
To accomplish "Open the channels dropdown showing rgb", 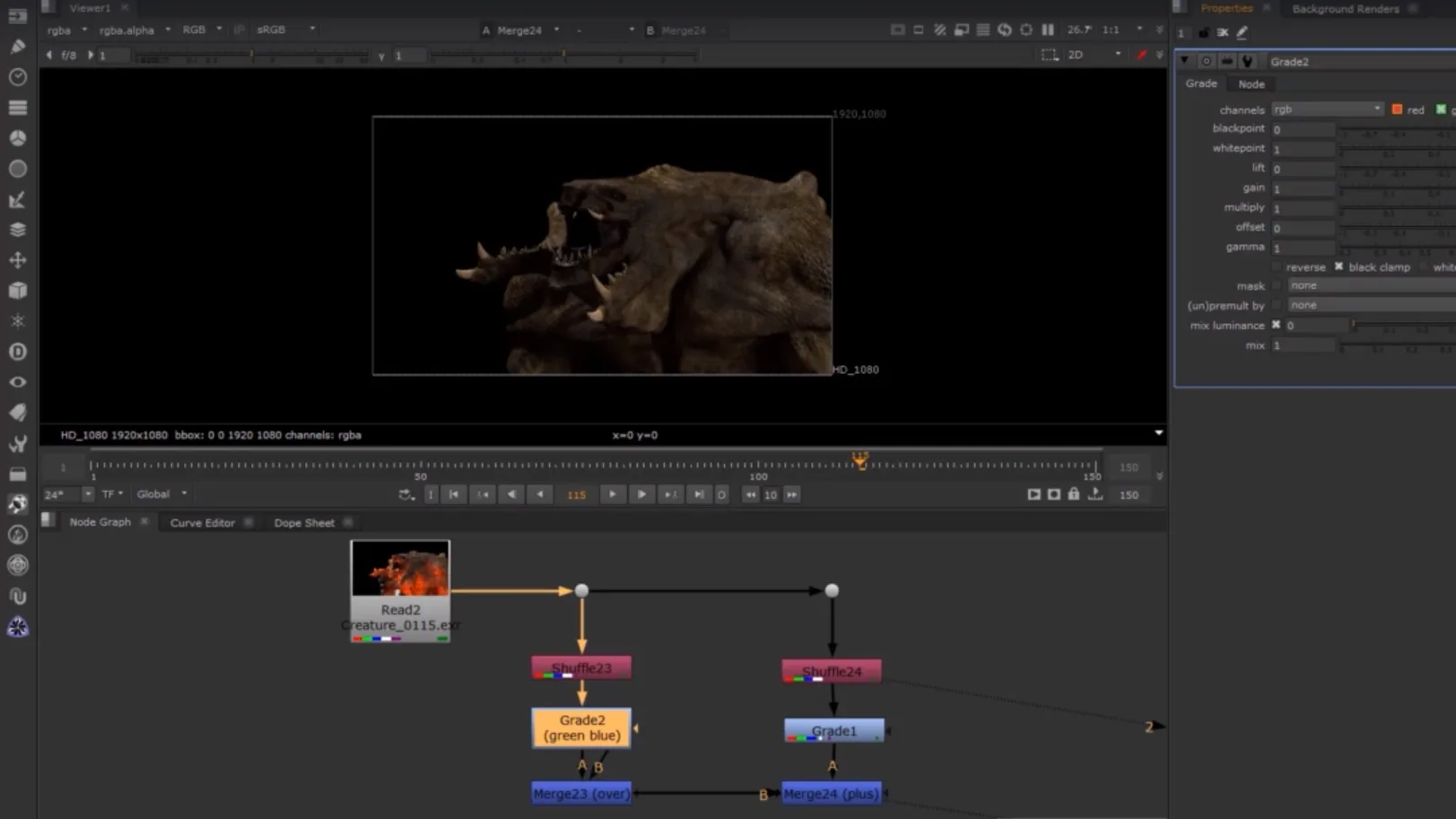I will click(x=1327, y=109).
